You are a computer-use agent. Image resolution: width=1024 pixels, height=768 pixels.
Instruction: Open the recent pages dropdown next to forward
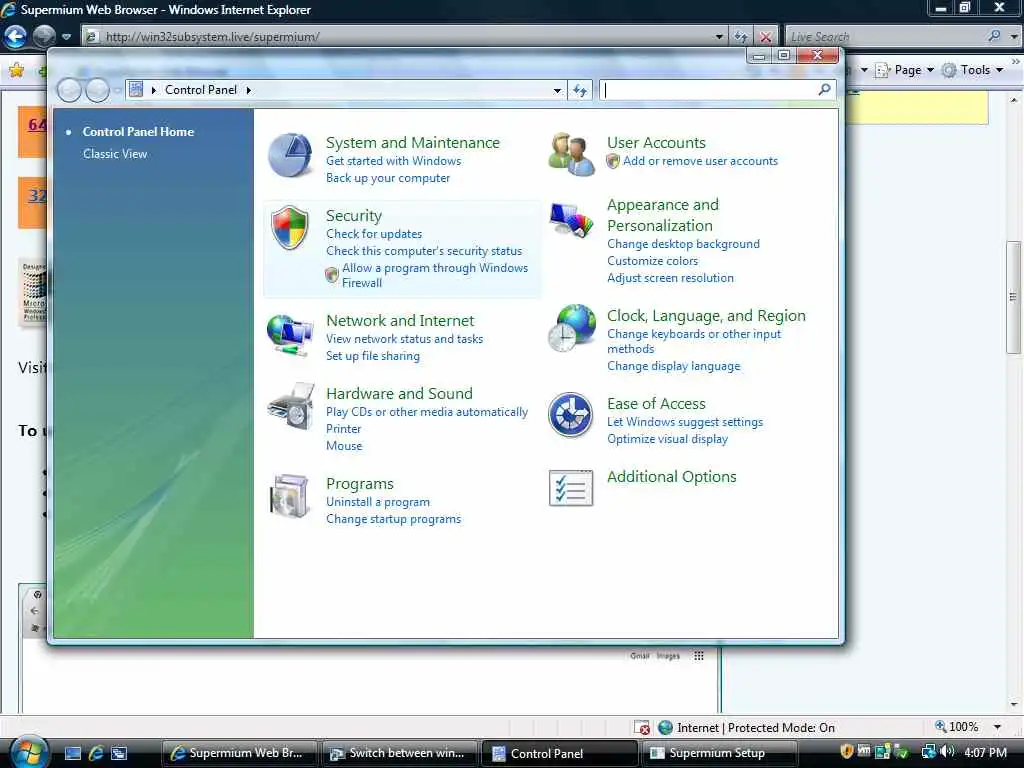[x=67, y=37]
